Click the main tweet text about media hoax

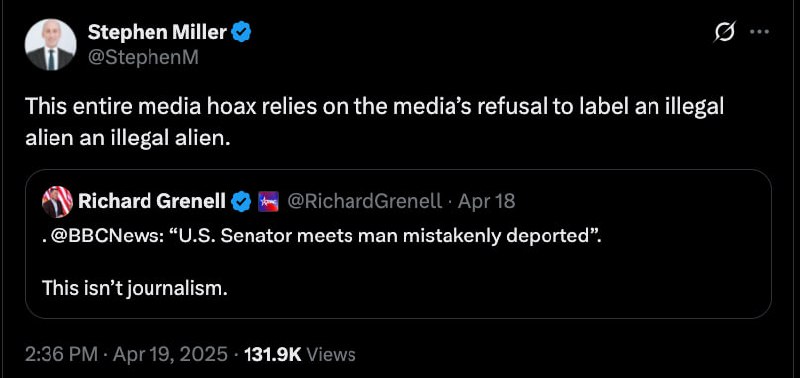[x=374, y=122]
